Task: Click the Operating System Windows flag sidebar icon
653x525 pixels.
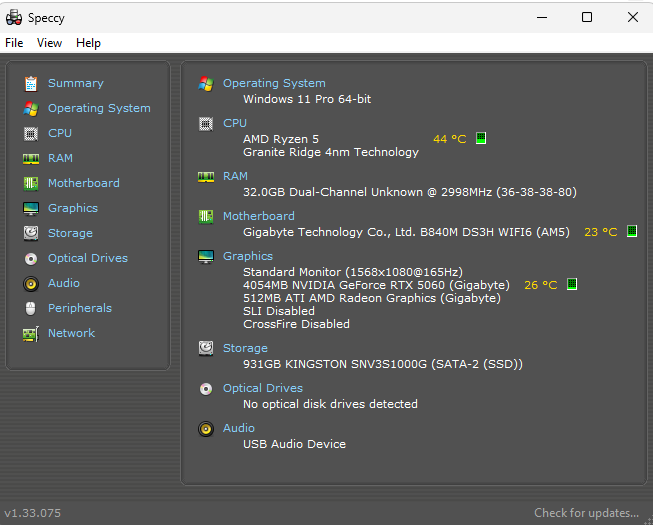Action: 31,109
